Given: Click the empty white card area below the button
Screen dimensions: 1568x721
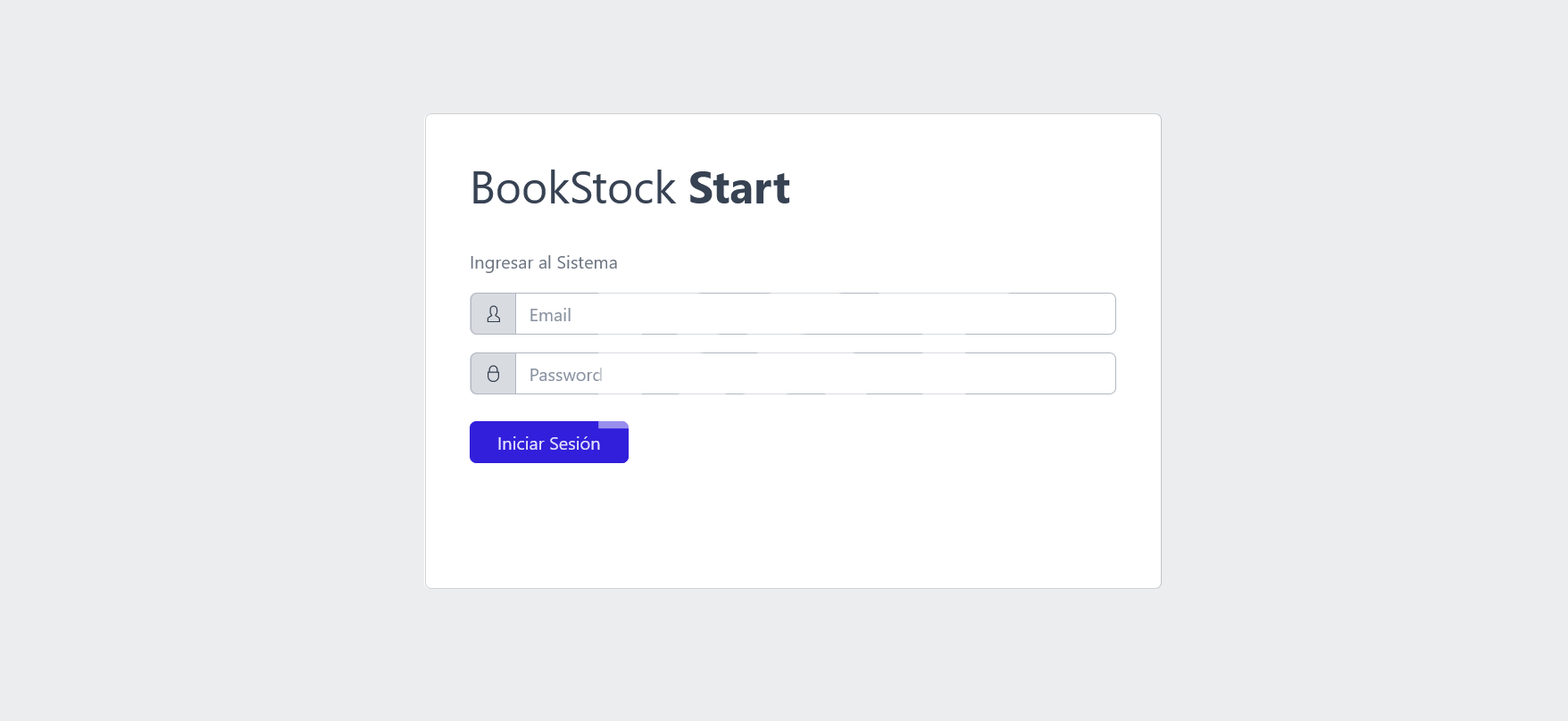Looking at the screenshot, I should [793, 526].
